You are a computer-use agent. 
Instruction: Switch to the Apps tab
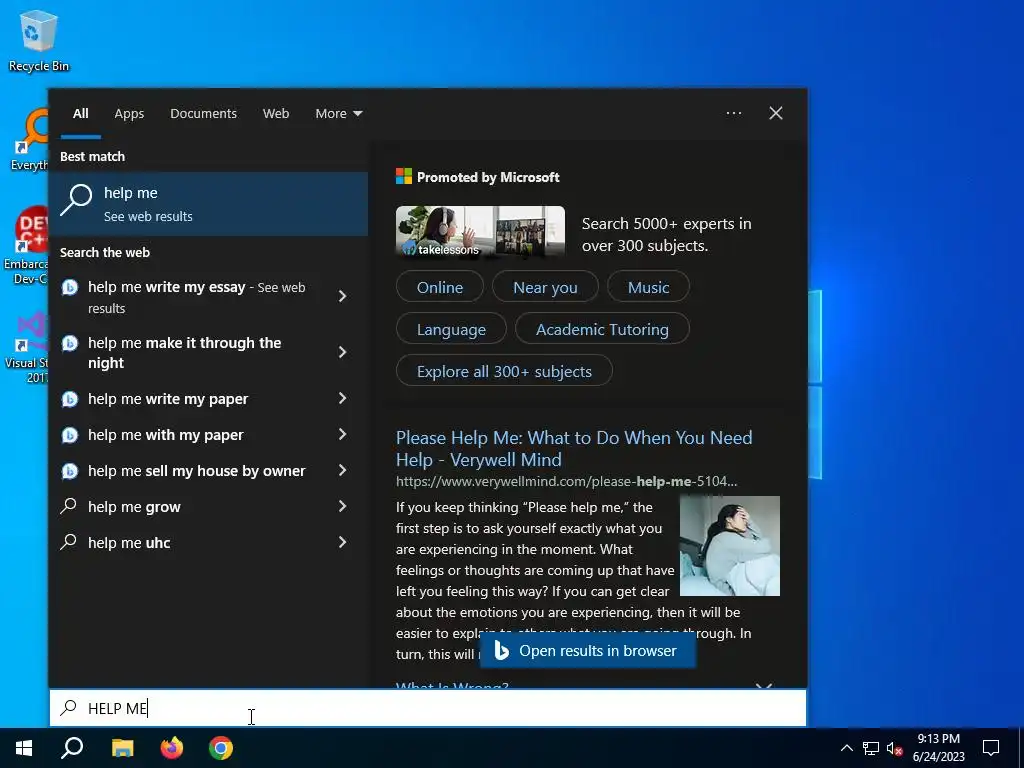pos(129,114)
